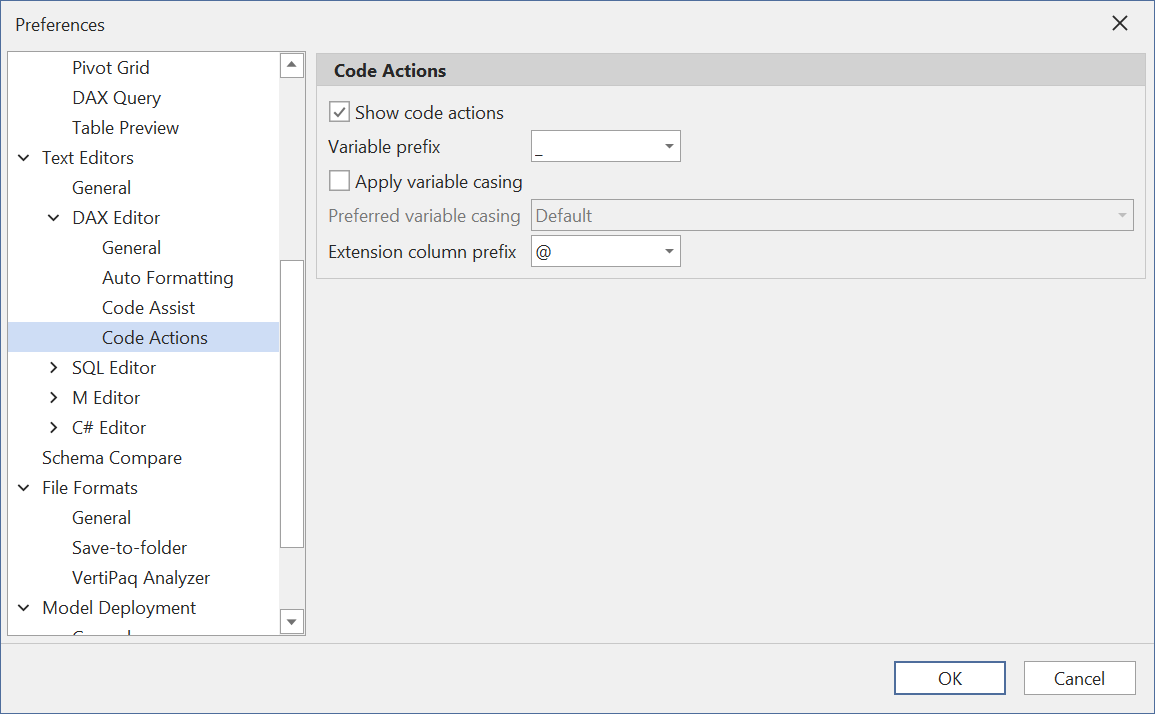Check Apply variable casing

pyautogui.click(x=339, y=181)
